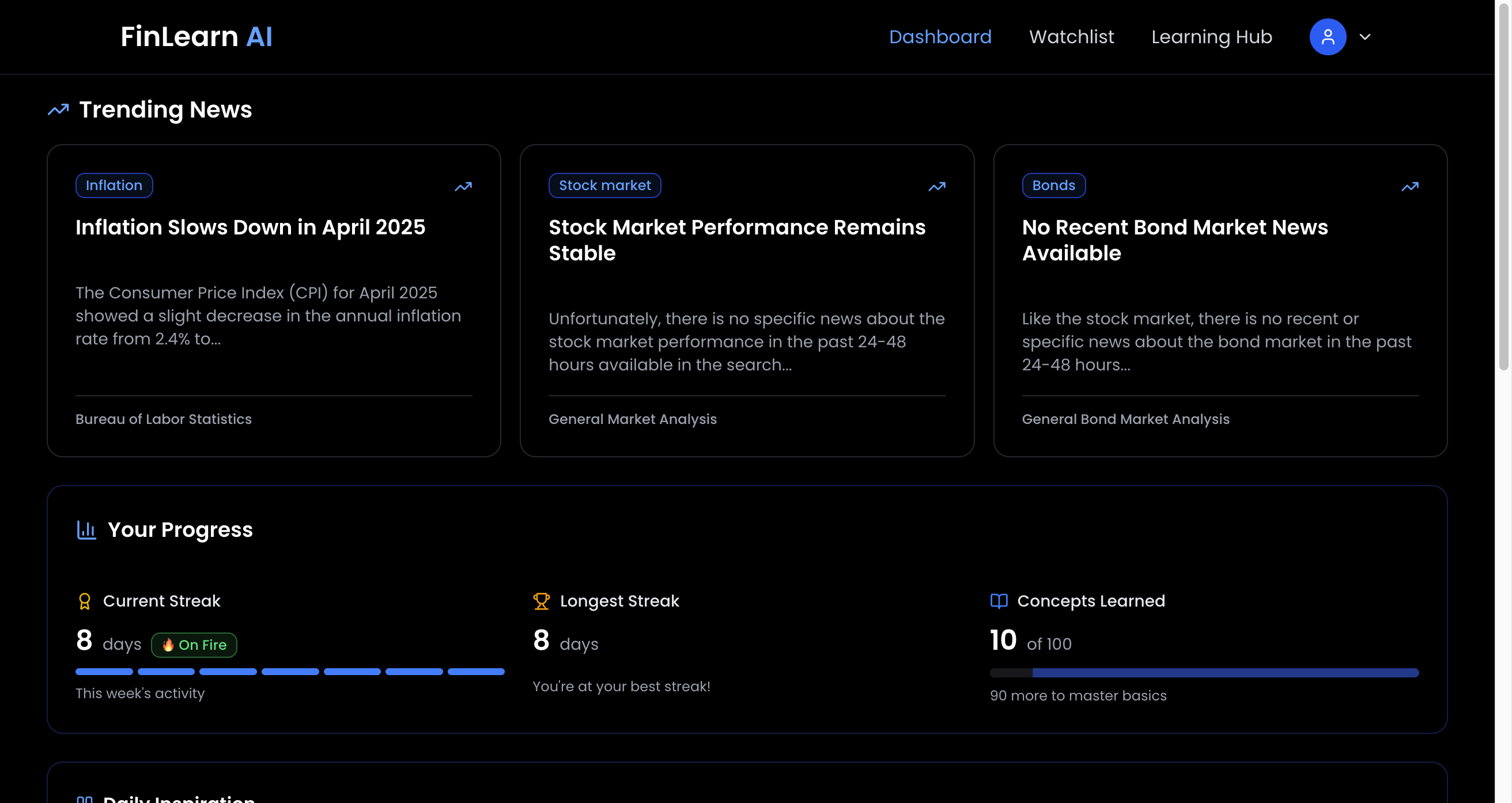This screenshot has height=803, width=1512.
Task: Click trending arrow icon on Bonds card
Action: 1409,187
